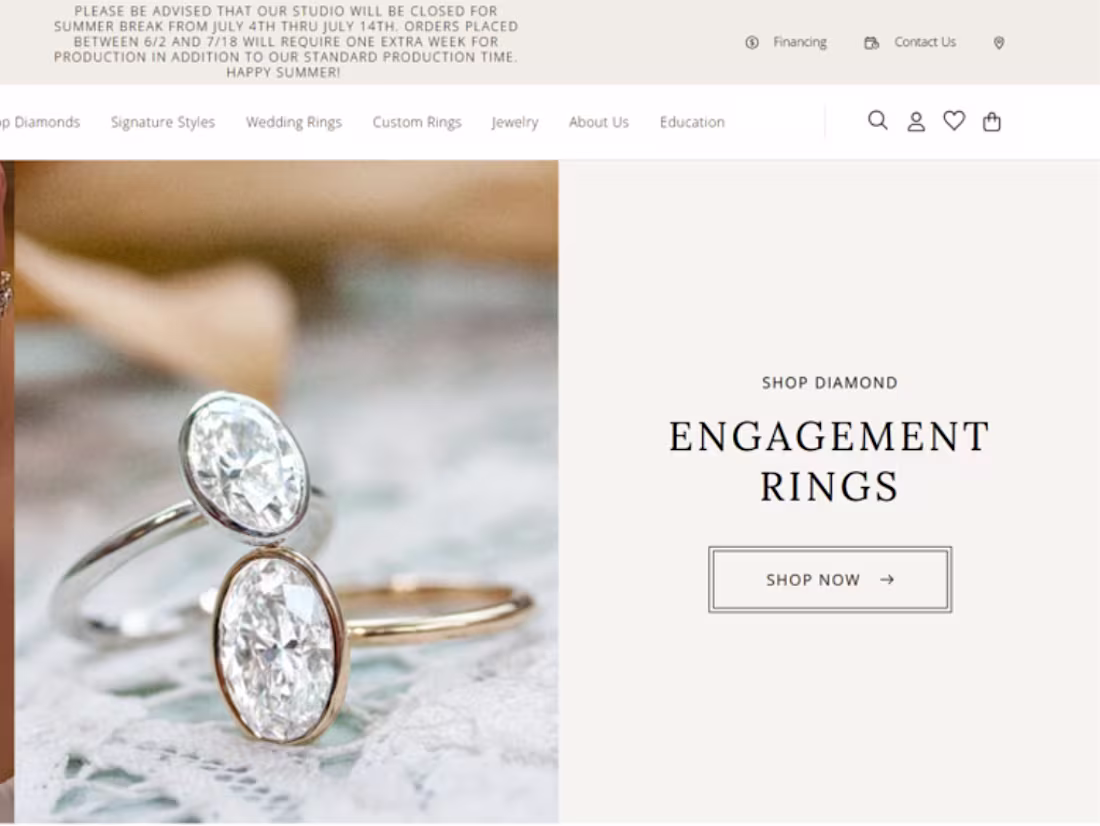The width and height of the screenshot is (1100, 826).
Task: Click the oval diamond rings hero image
Action: [x=286, y=491]
